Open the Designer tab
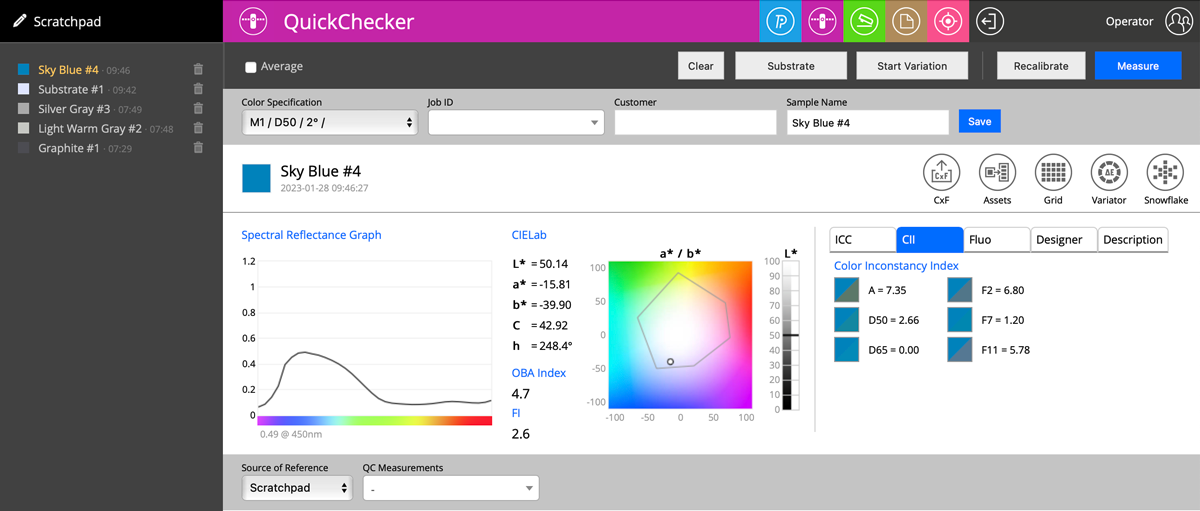The width and height of the screenshot is (1200, 511). click(x=1064, y=240)
